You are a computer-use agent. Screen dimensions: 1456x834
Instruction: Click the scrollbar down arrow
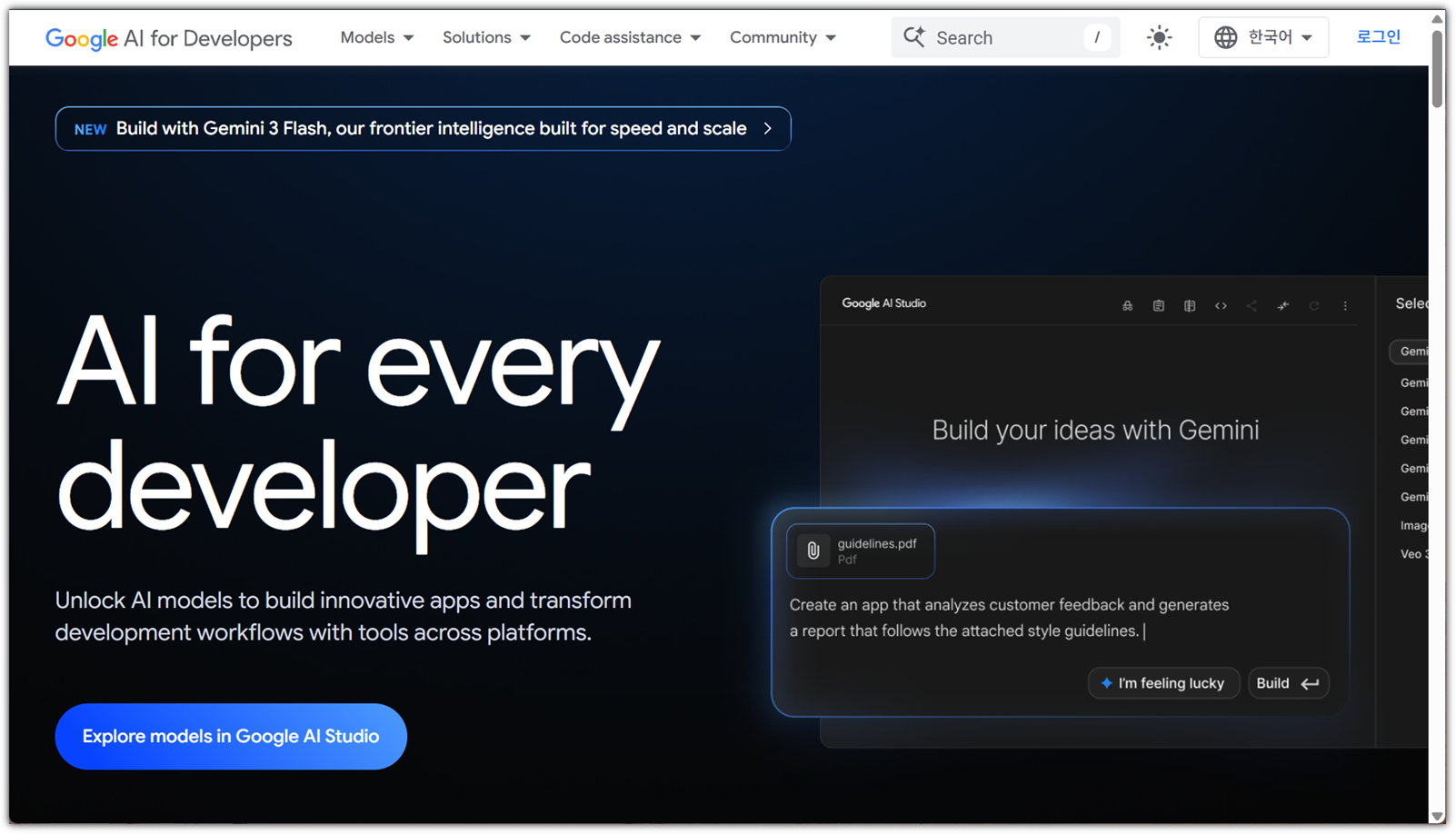1438,817
